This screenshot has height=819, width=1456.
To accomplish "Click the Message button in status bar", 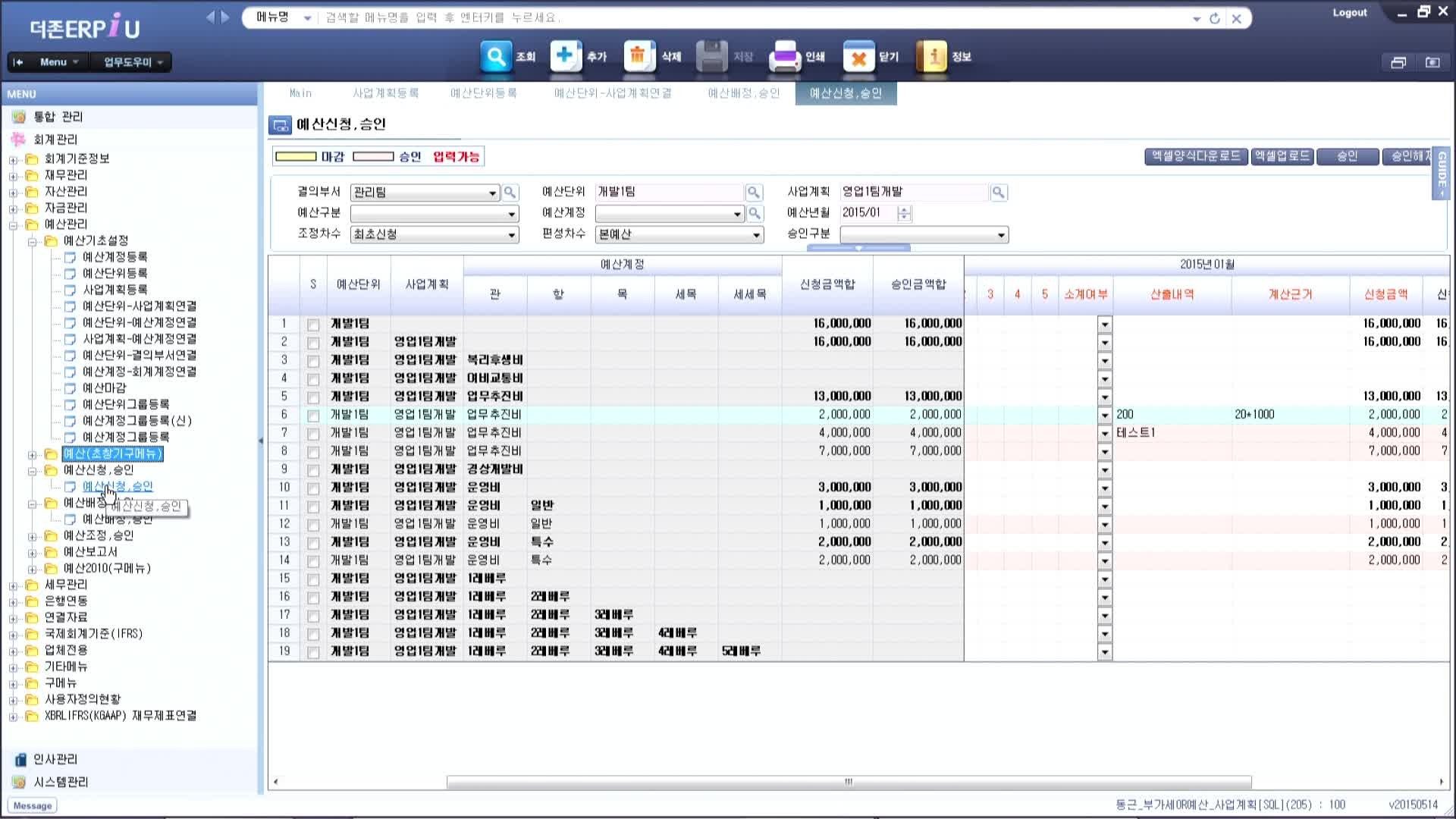I will coord(33,805).
